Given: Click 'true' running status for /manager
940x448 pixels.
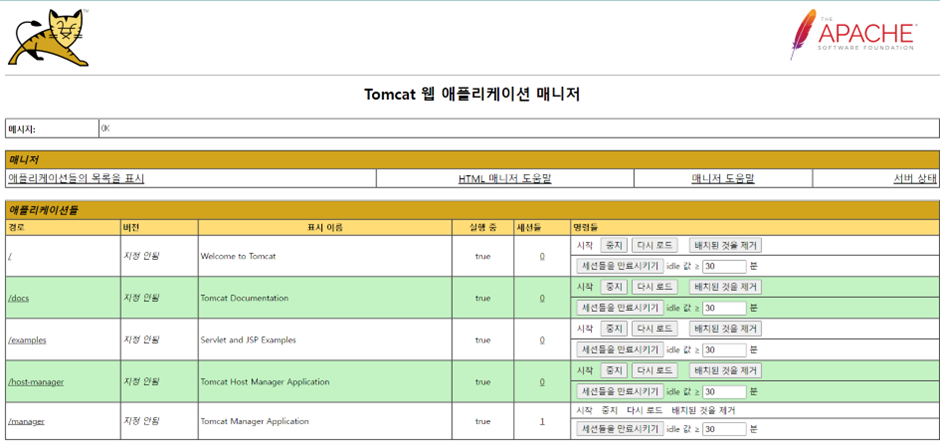Looking at the screenshot, I should pyautogui.click(x=483, y=422).
